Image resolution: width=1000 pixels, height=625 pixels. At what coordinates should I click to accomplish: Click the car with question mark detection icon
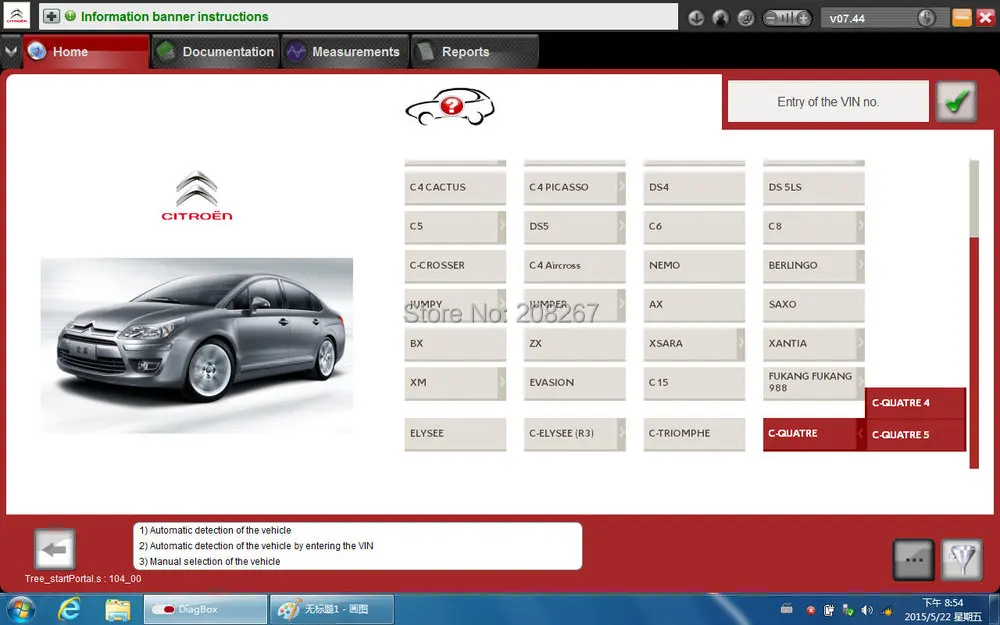click(450, 107)
